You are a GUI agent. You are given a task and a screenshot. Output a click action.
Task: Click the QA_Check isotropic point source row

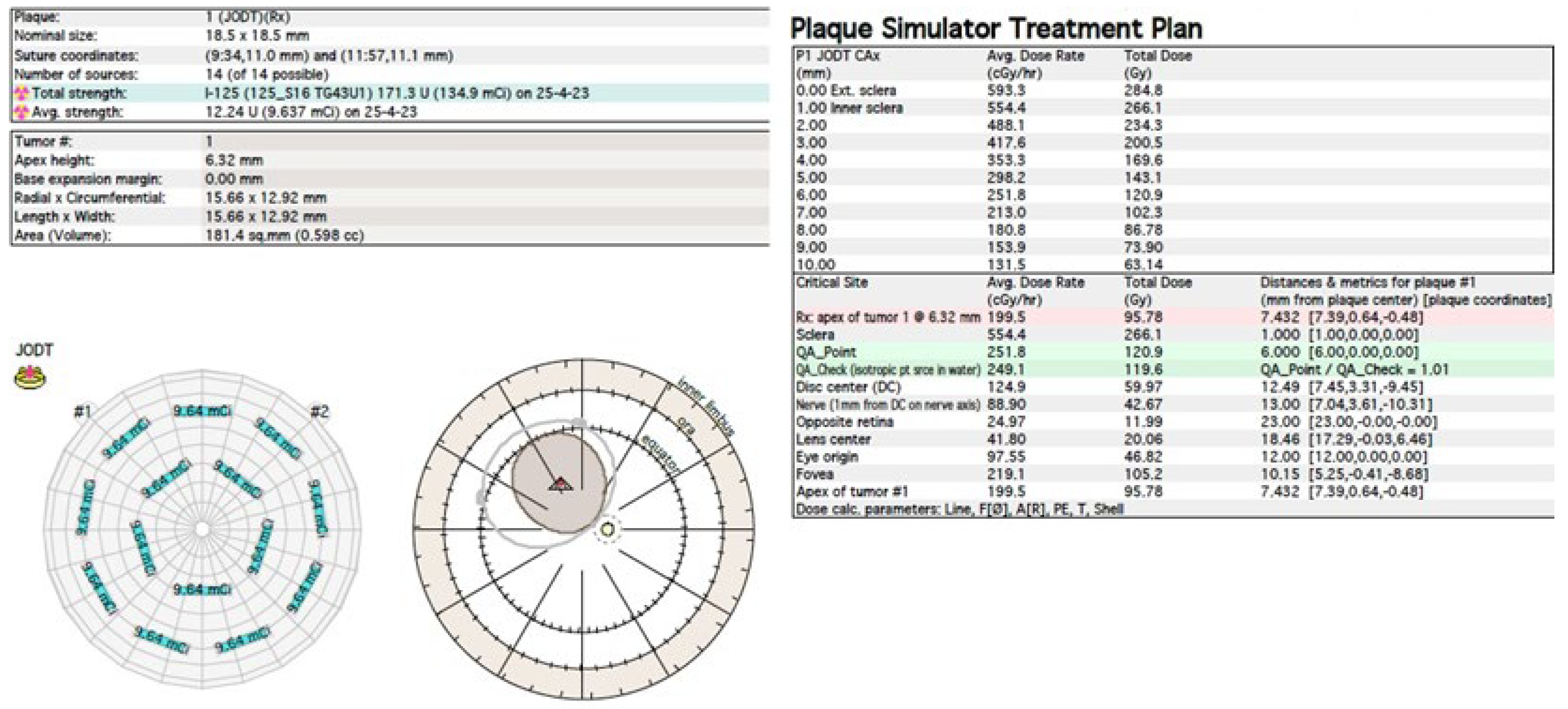888,369
